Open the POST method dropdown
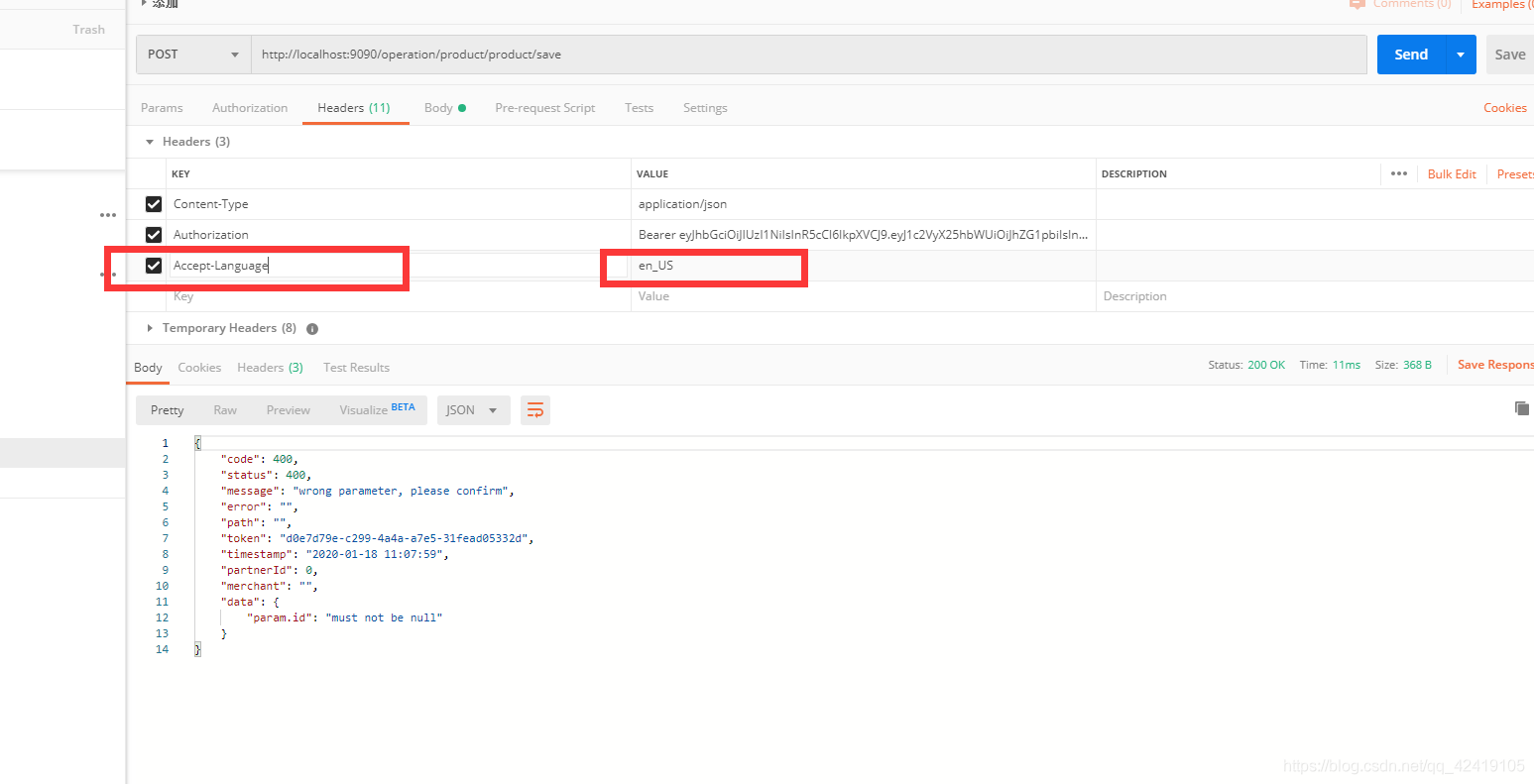 tap(193, 55)
